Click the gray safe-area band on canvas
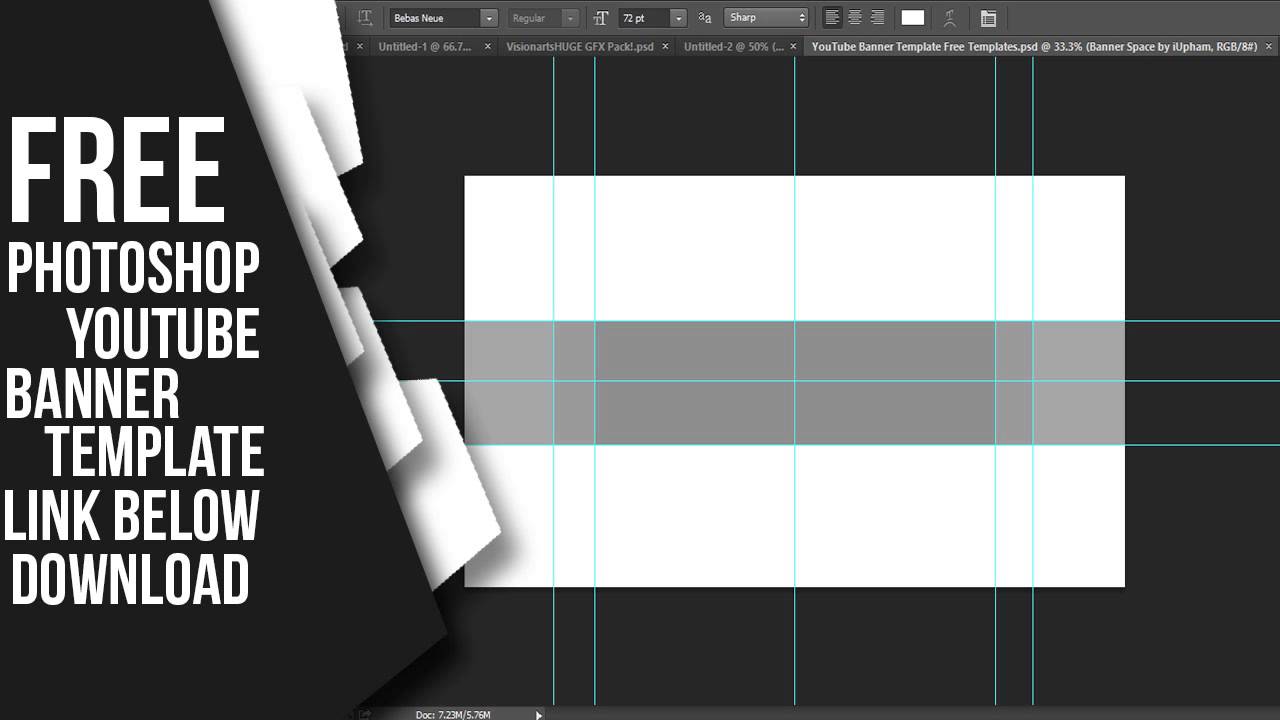Screen dimensions: 1280x720 click(794, 383)
